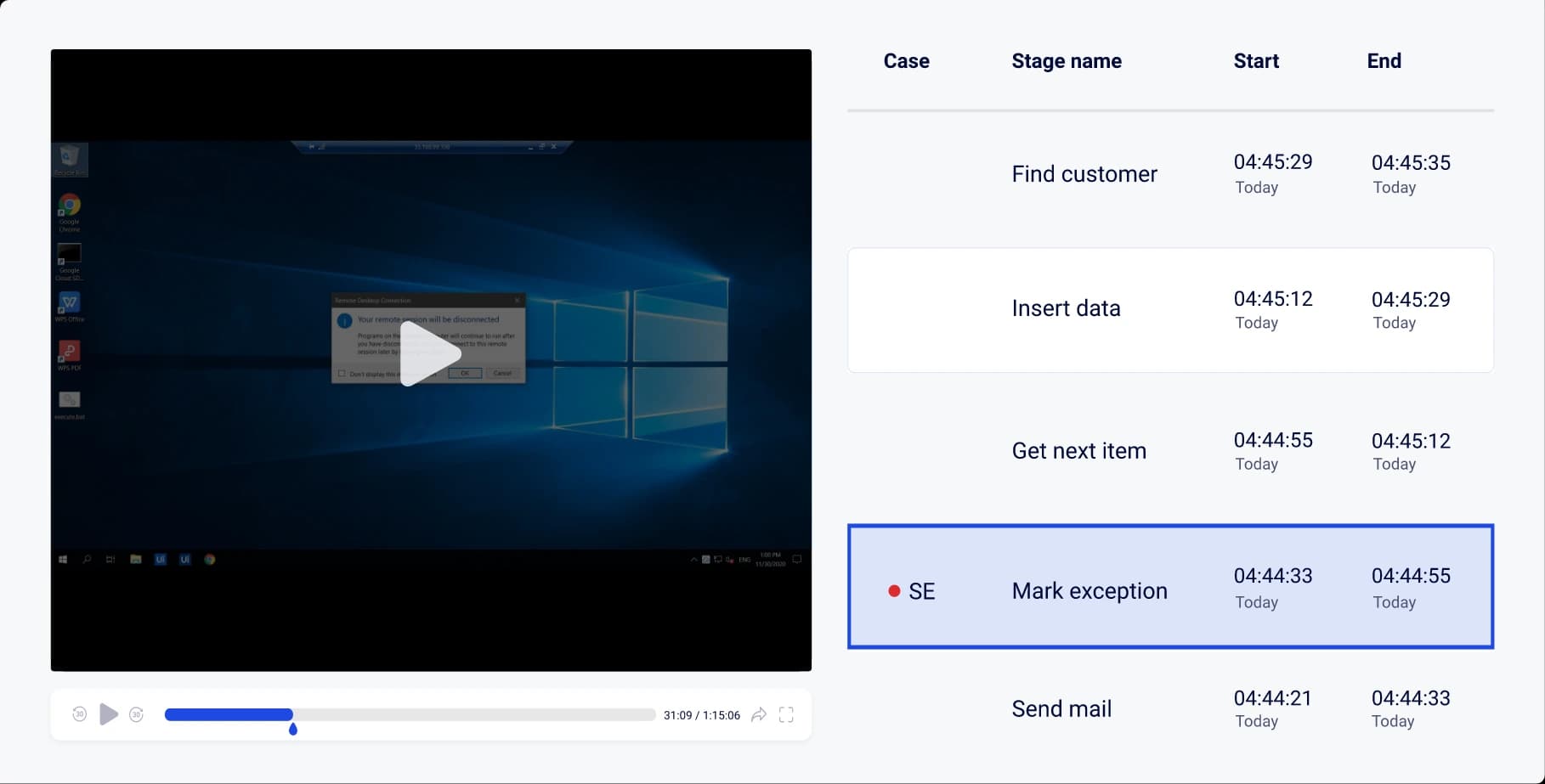Screen dimensions: 1545x784
Task: Skip forward 30 seconds using the forward icon
Action: point(136,714)
